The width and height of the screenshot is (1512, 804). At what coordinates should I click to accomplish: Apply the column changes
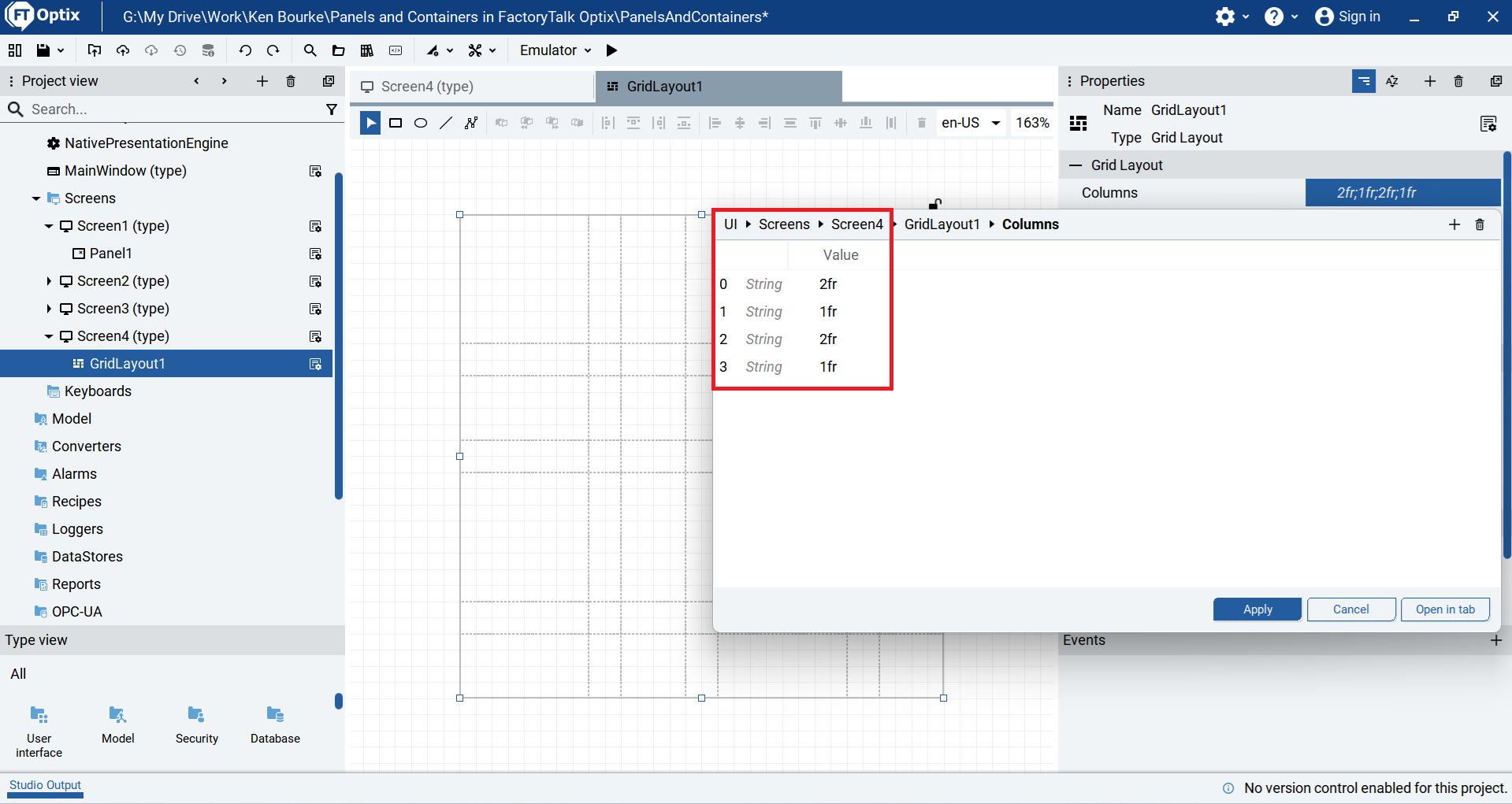(1258, 609)
